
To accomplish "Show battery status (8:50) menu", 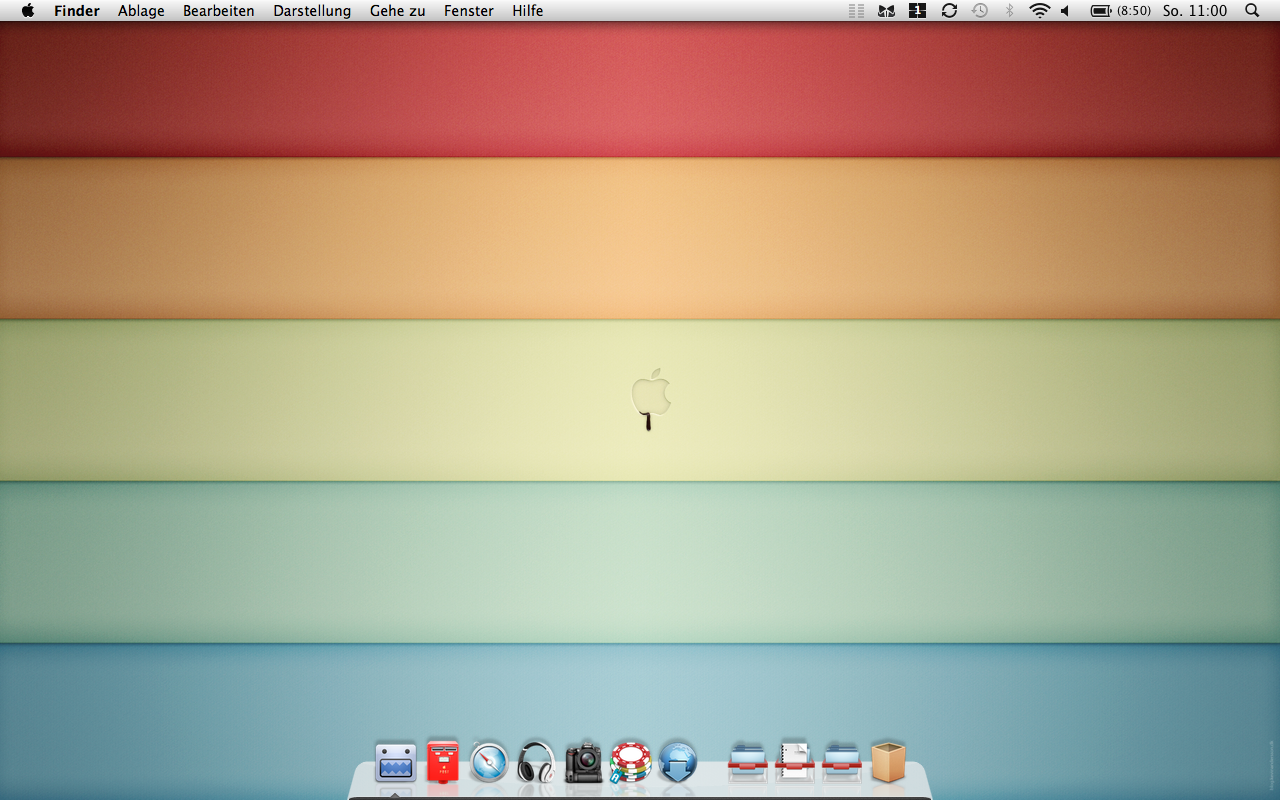I will 1120,11.
